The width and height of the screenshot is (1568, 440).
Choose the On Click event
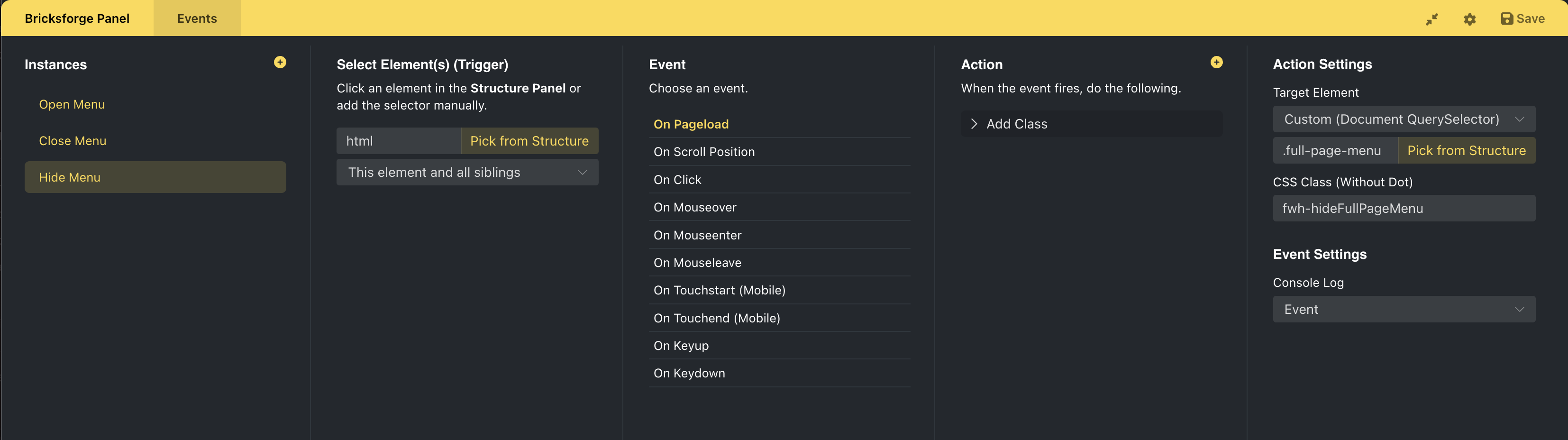[x=677, y=180]
